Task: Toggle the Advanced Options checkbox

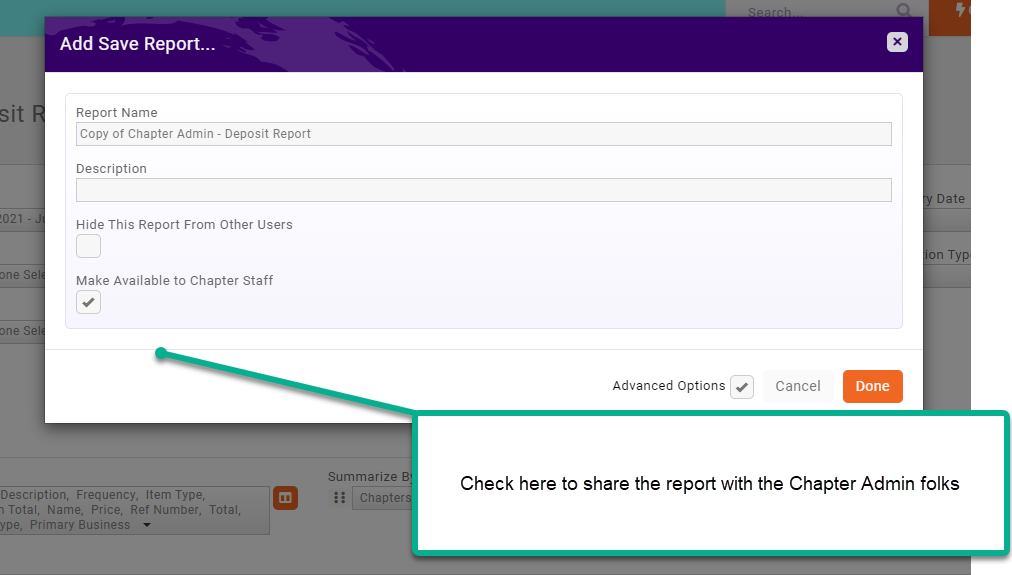Action: click(x=741, y=387)
